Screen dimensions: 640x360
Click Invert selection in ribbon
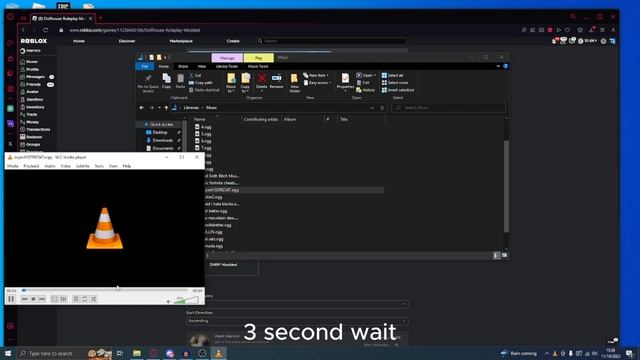point(398,90)
